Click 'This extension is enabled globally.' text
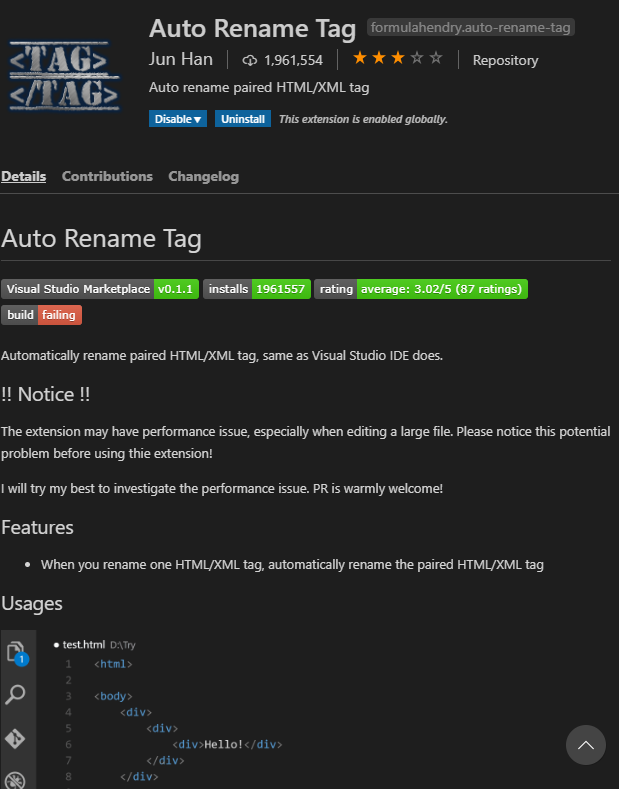Image resolution: width=619 pixels, height=789 pixels. coord(363,119)
